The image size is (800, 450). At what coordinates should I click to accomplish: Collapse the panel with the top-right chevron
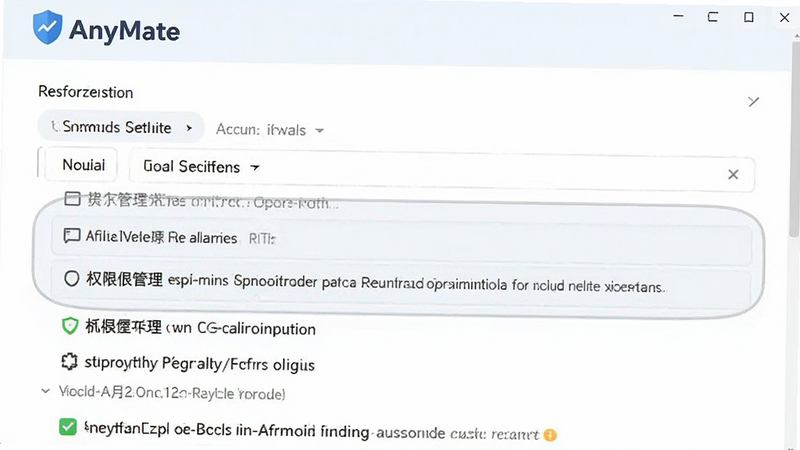coord(753,101)
